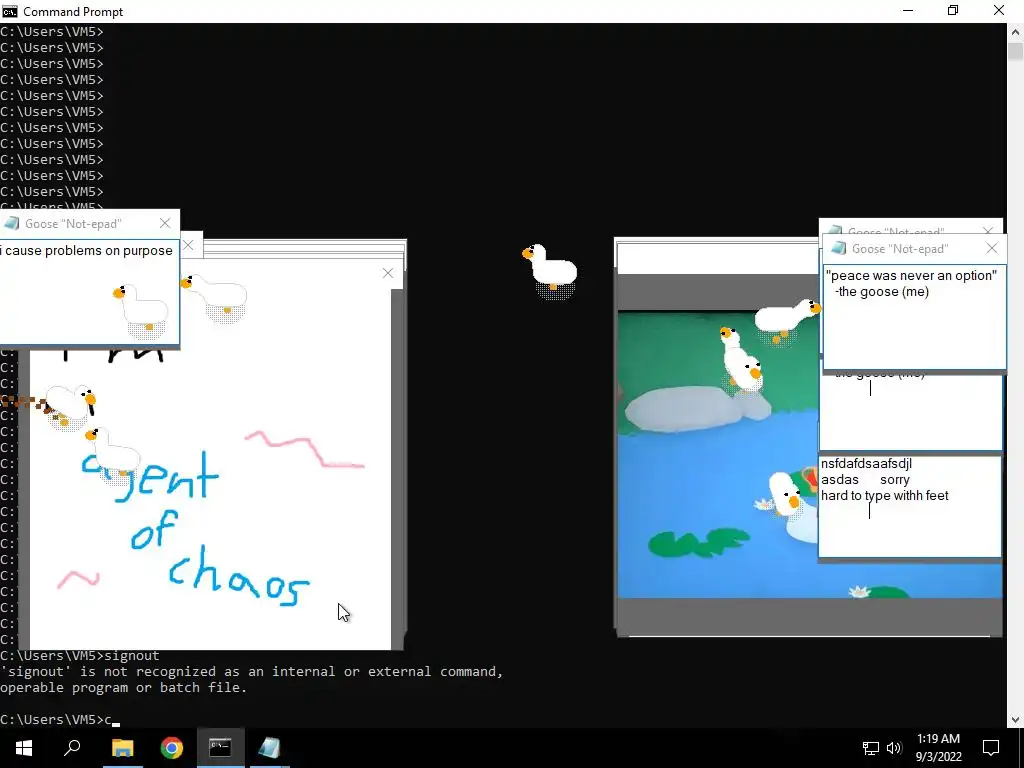Close the partially hidden right Goose note

coord(988,231)
